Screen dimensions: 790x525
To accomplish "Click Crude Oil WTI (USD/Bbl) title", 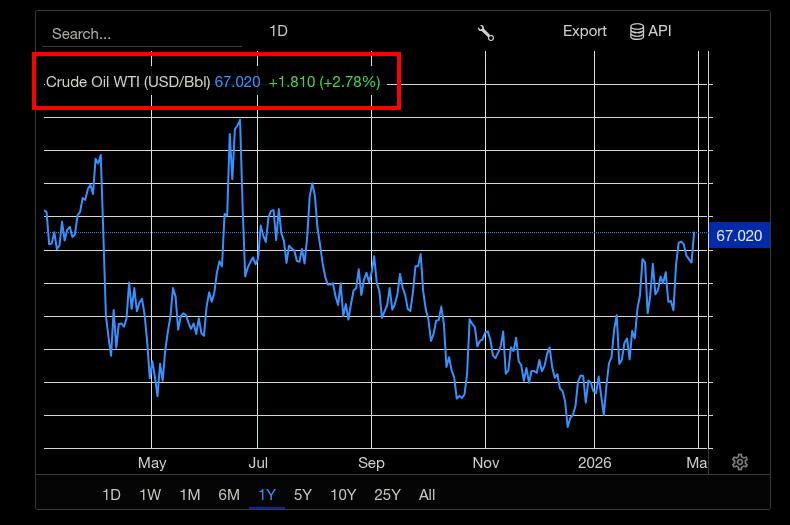I will coord(128,82).
